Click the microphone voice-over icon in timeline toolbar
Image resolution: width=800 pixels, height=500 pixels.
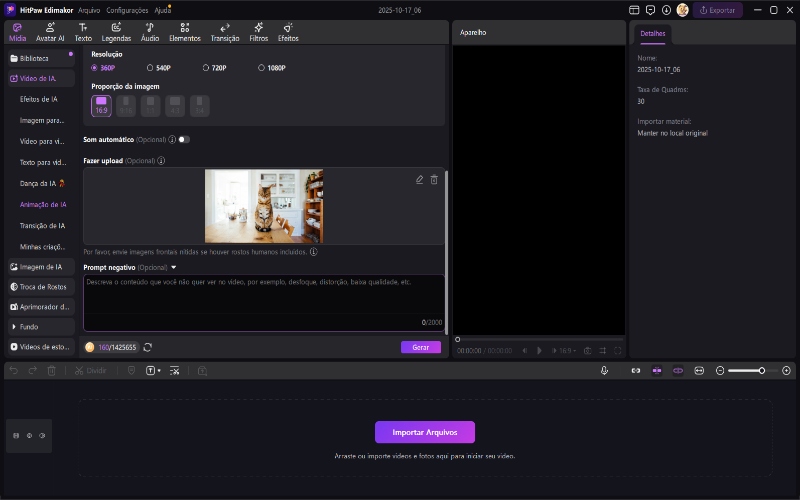click(x=605, y=370)
